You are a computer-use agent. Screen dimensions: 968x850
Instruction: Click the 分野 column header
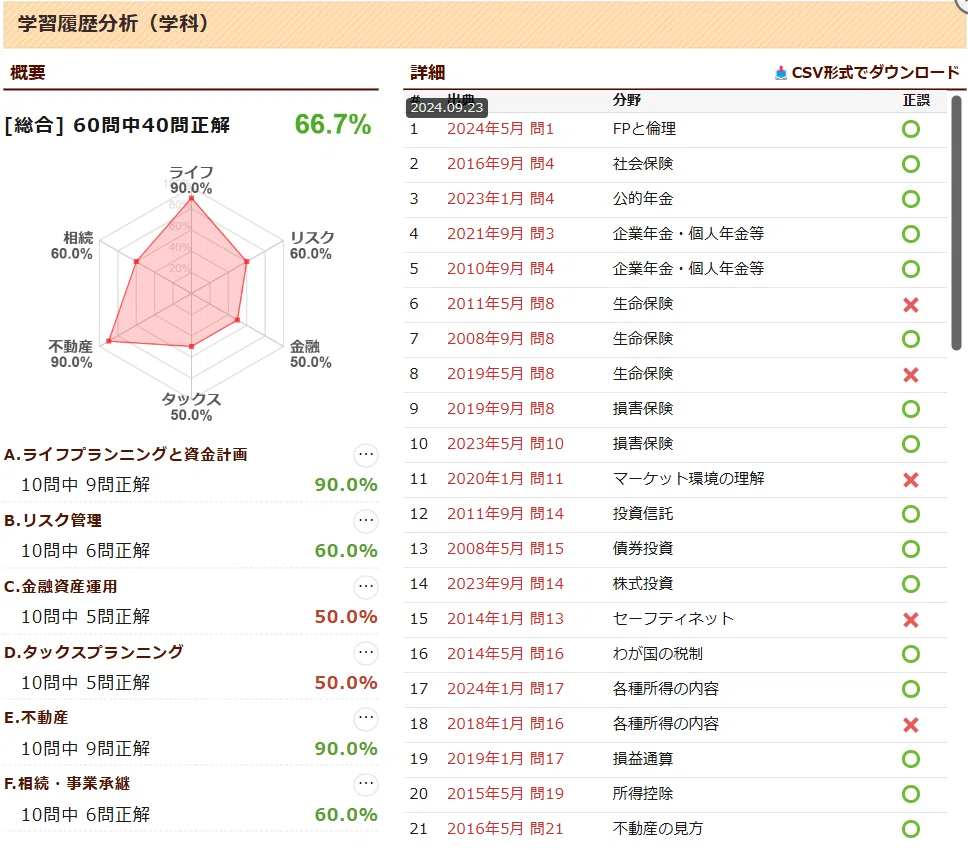[x=627, y=100]
